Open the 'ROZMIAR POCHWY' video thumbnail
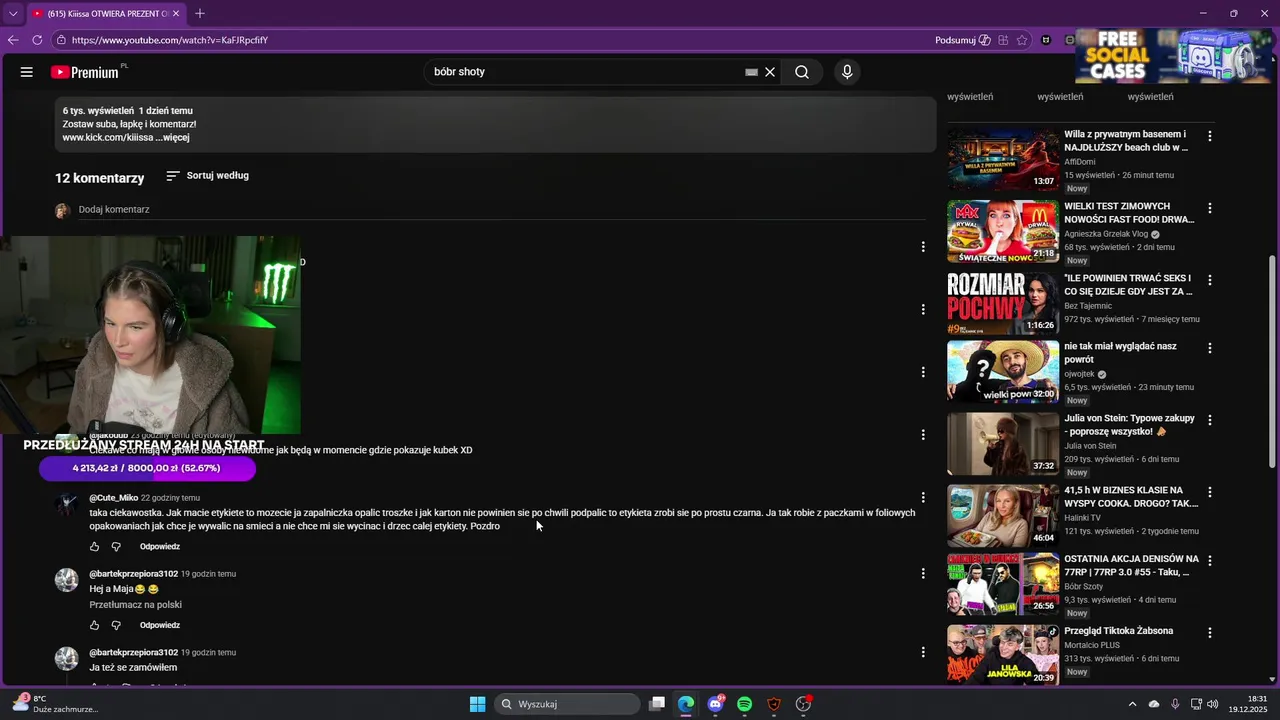Viewport: 1280px width, 720px height. click(x=1003, y=303)
